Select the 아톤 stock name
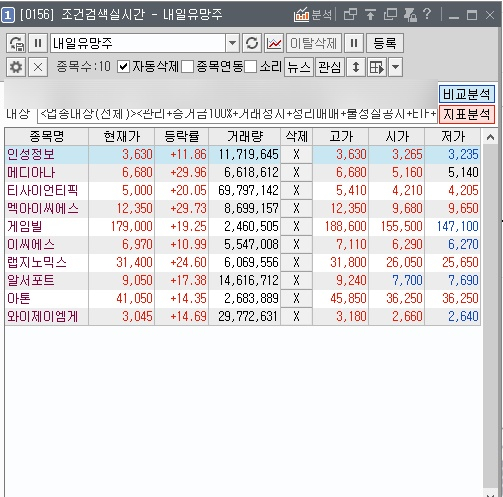This screenshot has height=497, width=503. tap(19, 298)
